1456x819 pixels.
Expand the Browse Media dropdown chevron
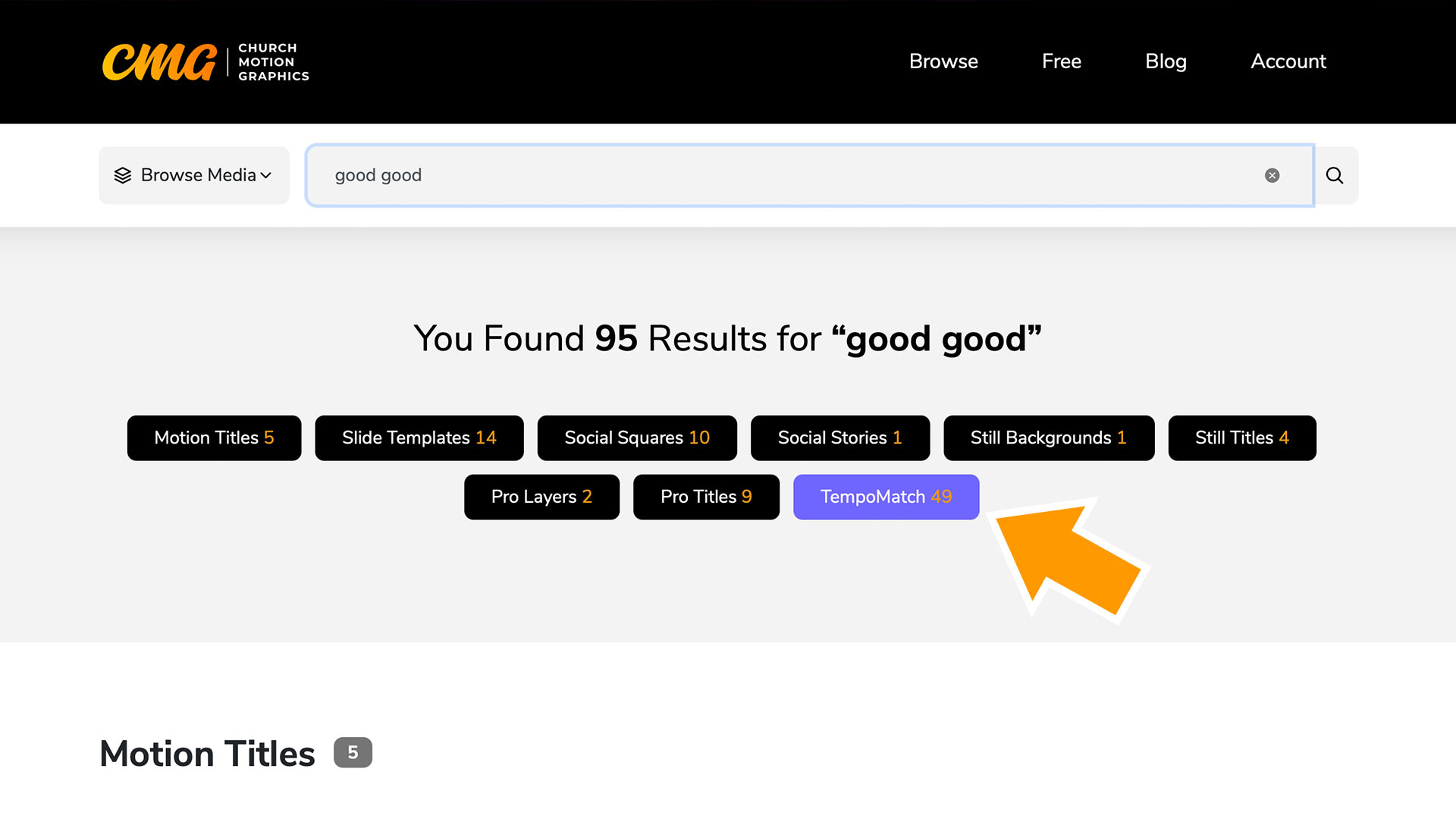click(266, 175)
